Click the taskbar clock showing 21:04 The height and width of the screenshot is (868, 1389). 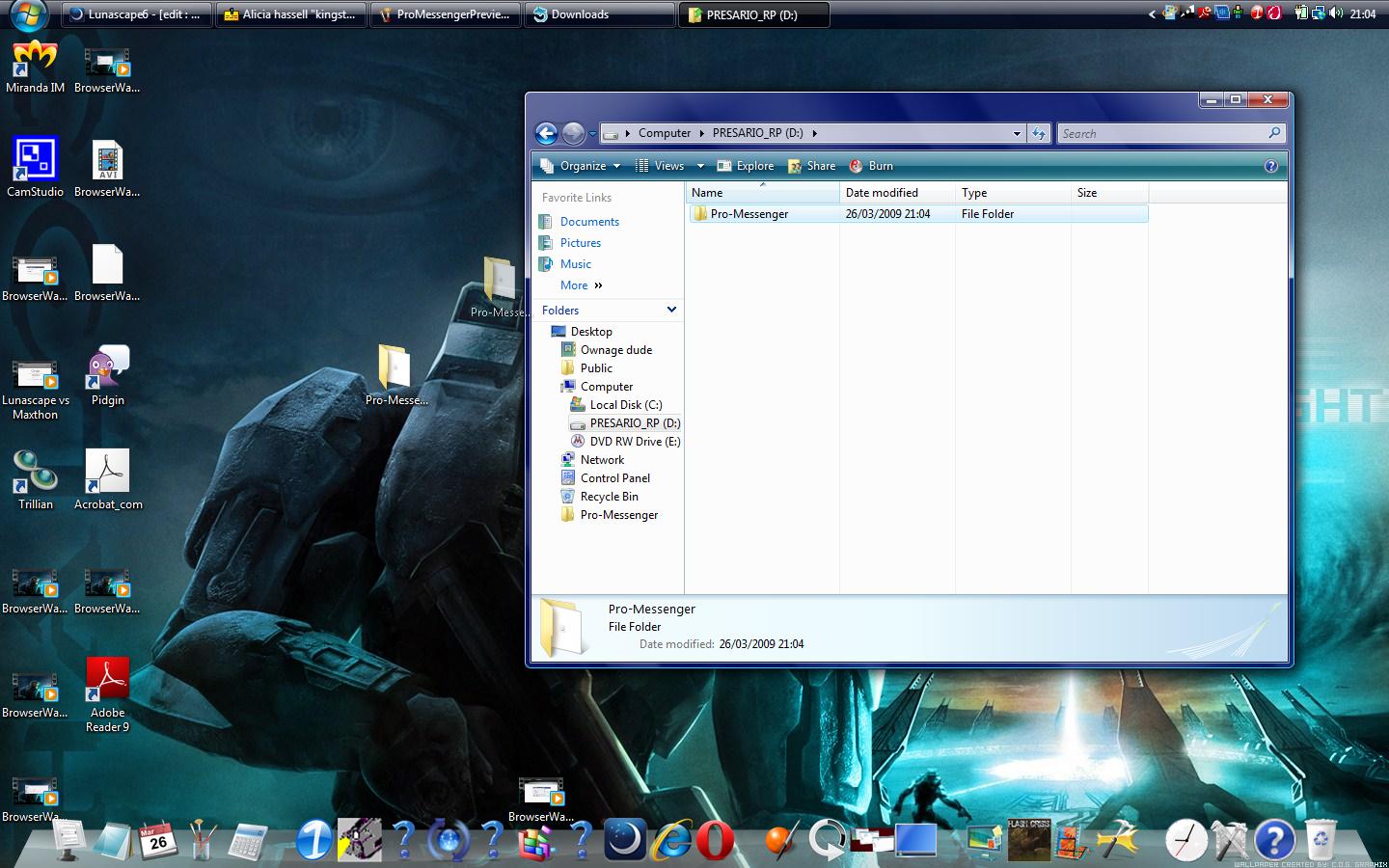(1363, 14)
